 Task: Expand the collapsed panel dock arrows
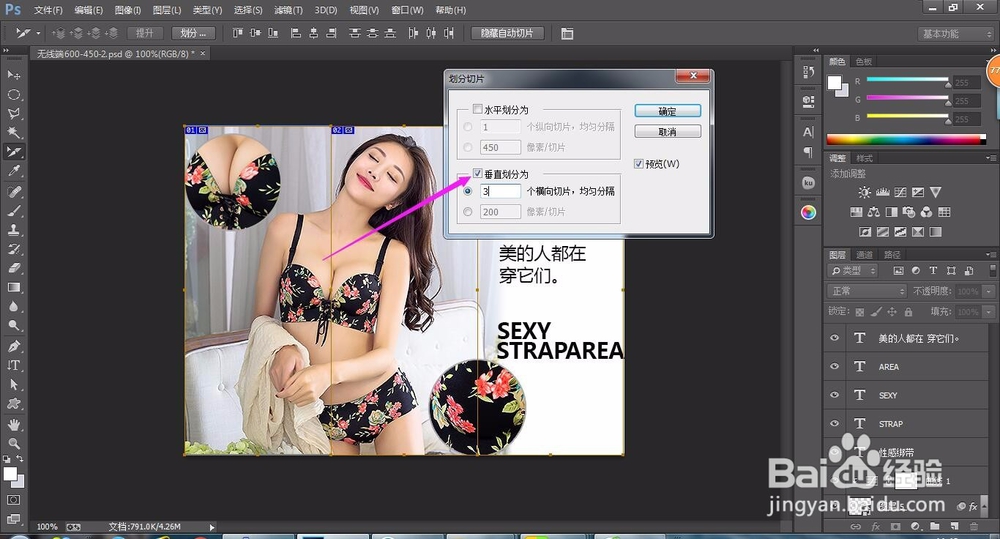coord(816,50)
